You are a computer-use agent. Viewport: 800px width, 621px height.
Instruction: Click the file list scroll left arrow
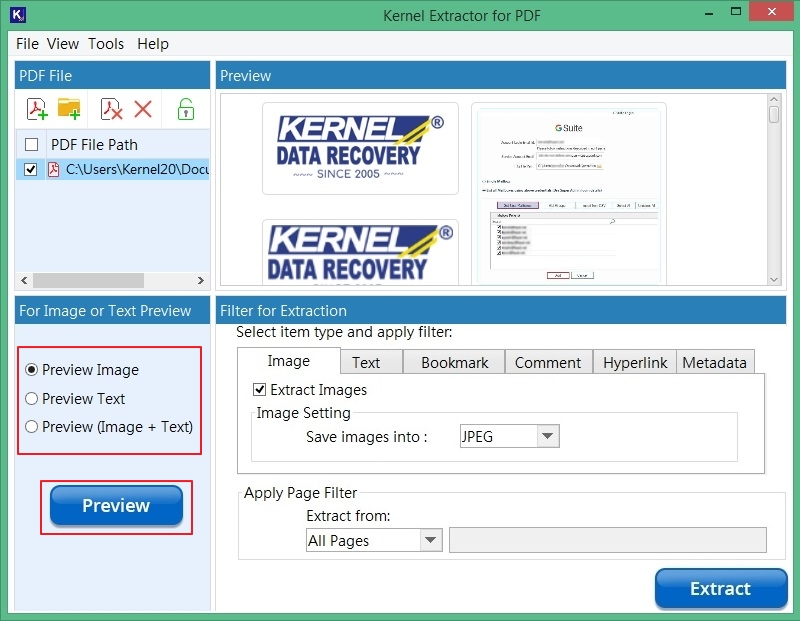(24, 280)
